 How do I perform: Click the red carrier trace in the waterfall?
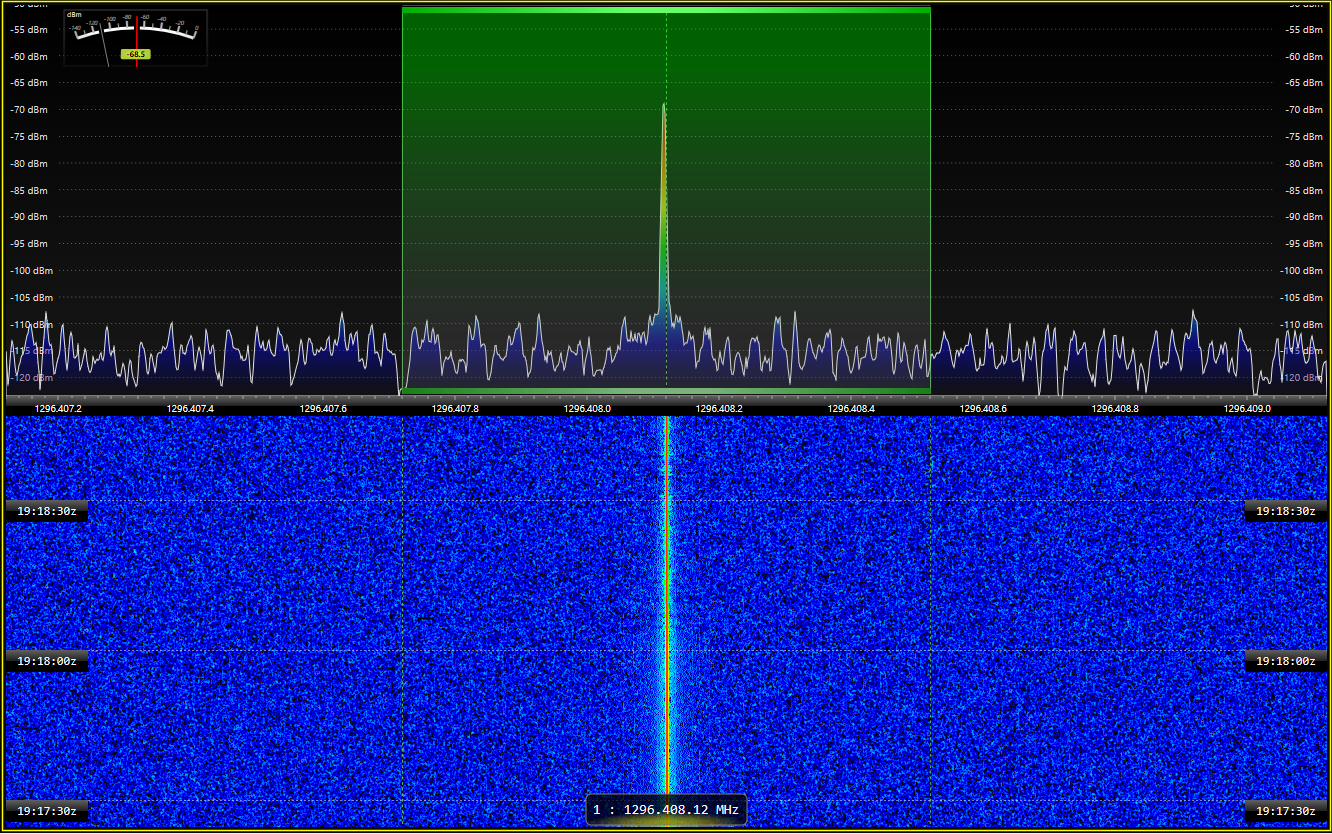pyautogui.click(x=666, y=600)
